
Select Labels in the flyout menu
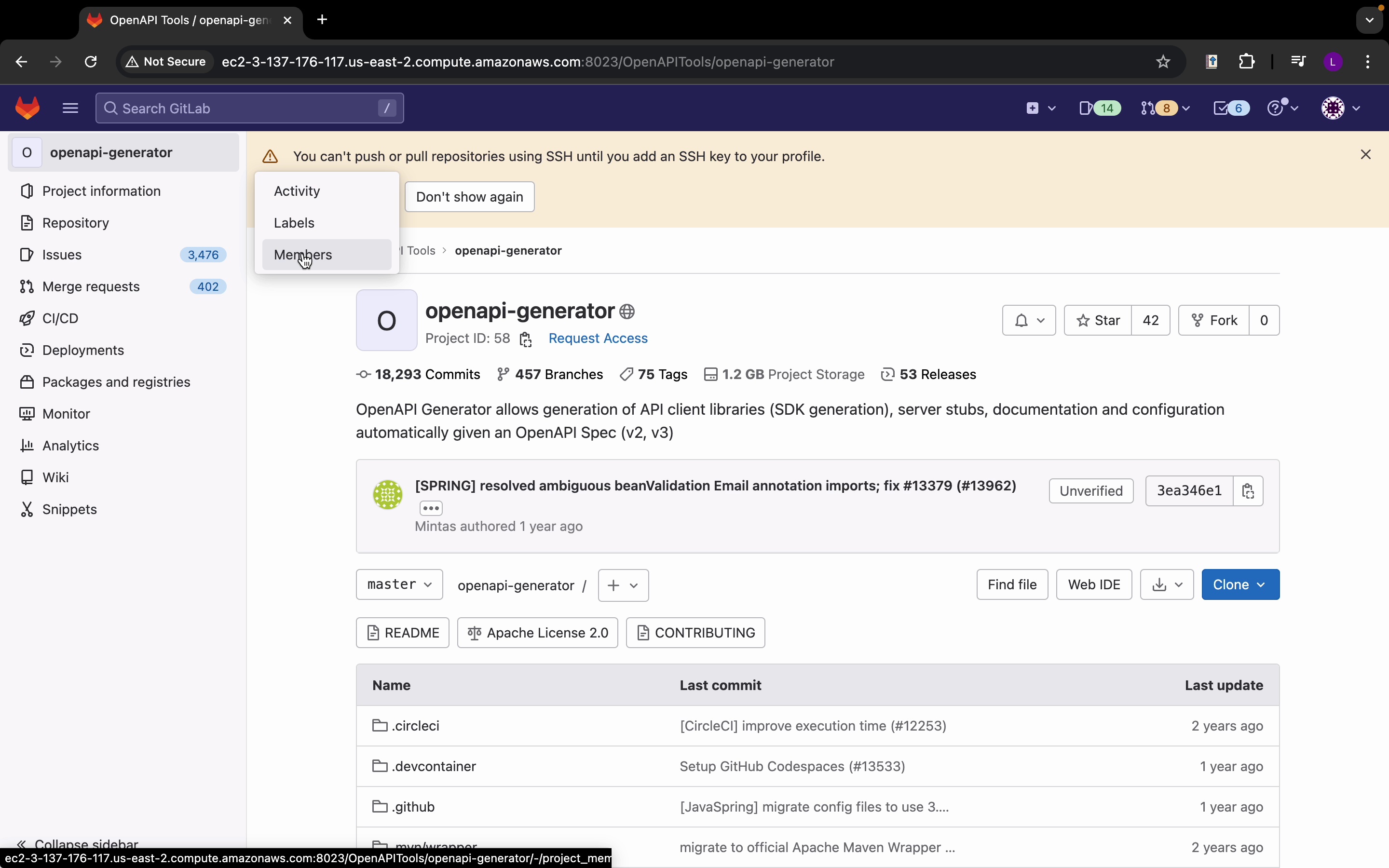click(x=295, y=223)
